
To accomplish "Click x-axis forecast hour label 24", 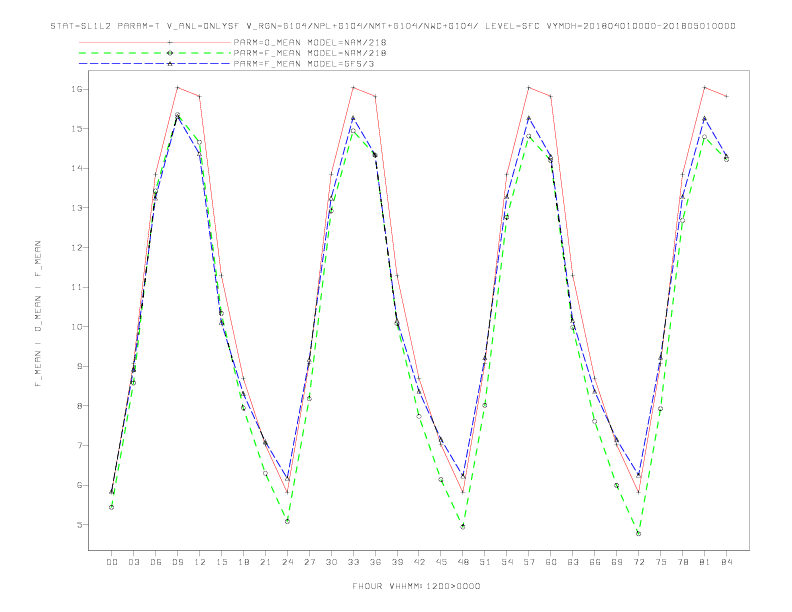I will [x=287, y=562].
